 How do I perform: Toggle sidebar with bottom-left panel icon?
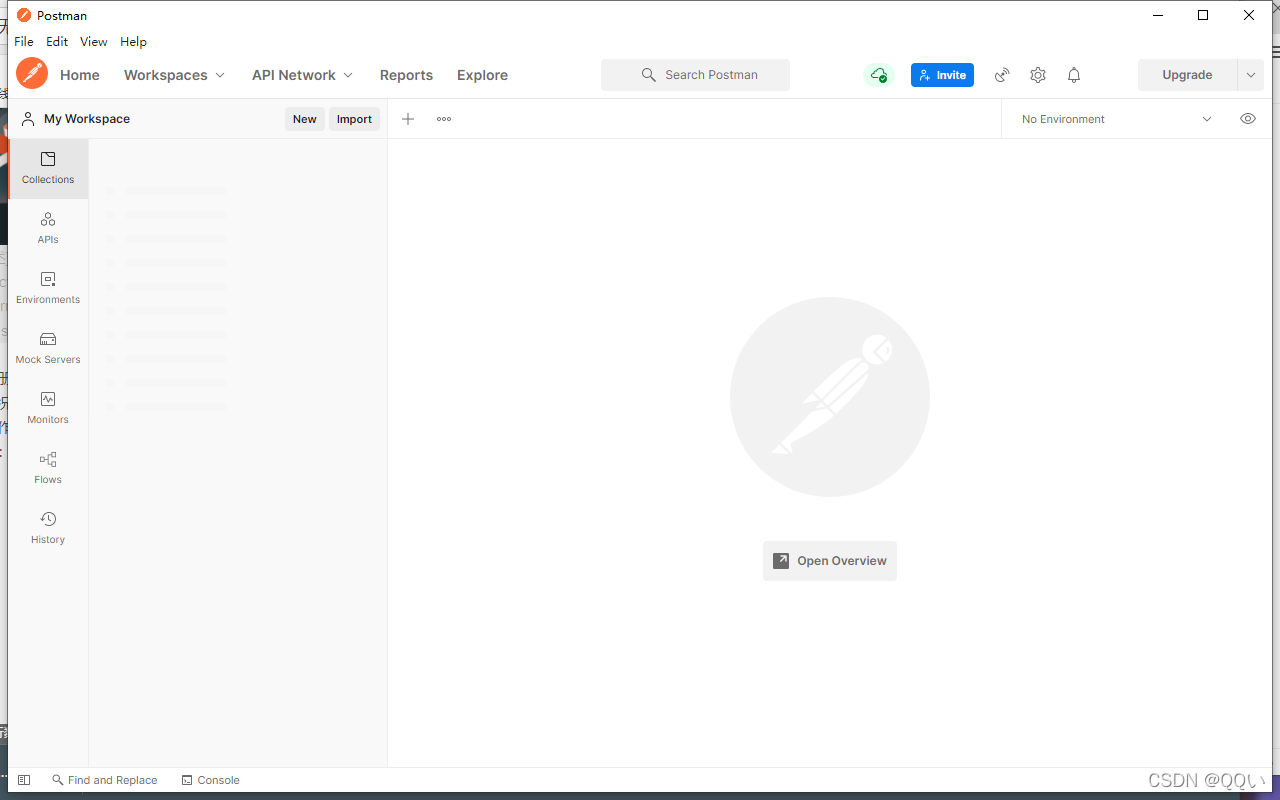coord(24,780)
